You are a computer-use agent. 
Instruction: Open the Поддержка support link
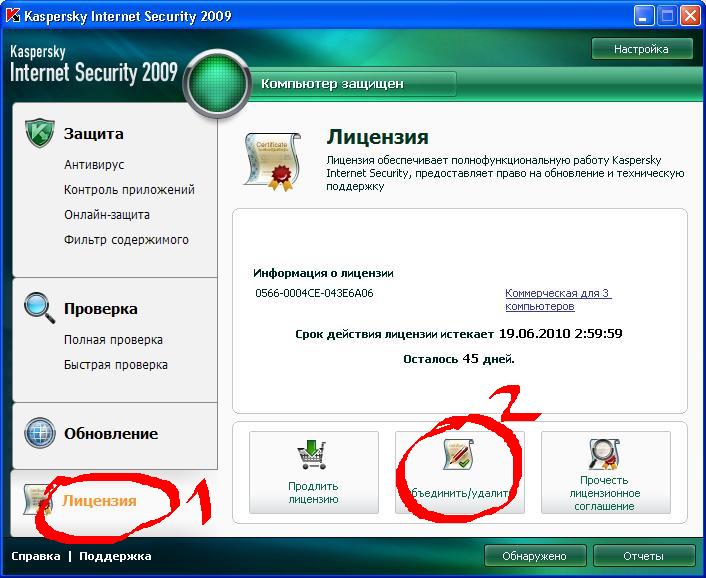coord(115,556)
